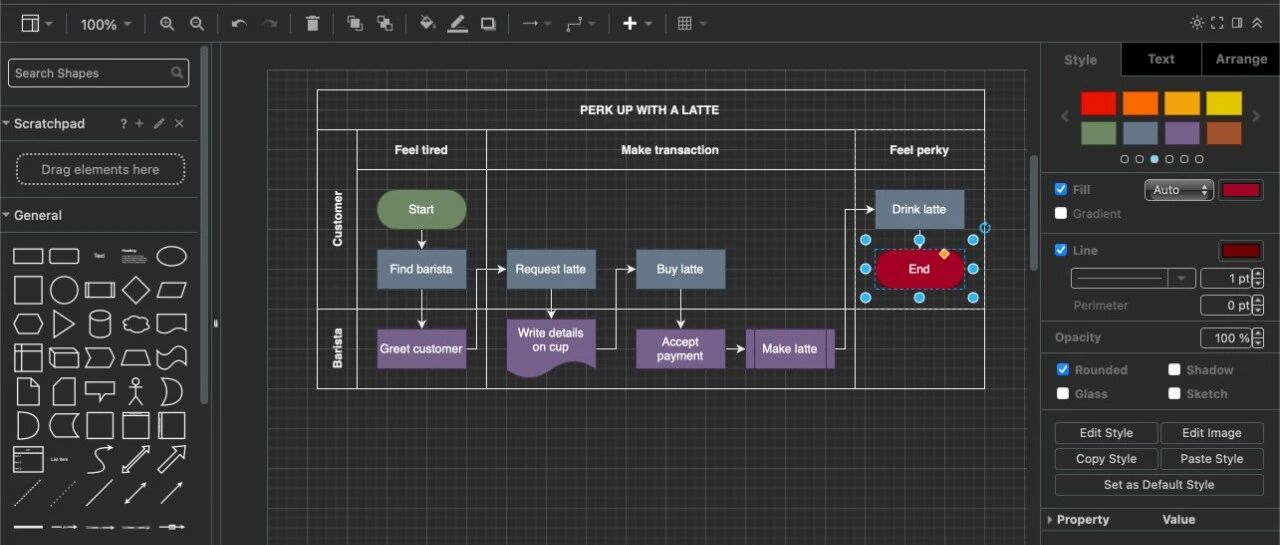Open the Fill Auto style dropdown
This screenshot has width=1280, height=545.
tap(1178, 189)
